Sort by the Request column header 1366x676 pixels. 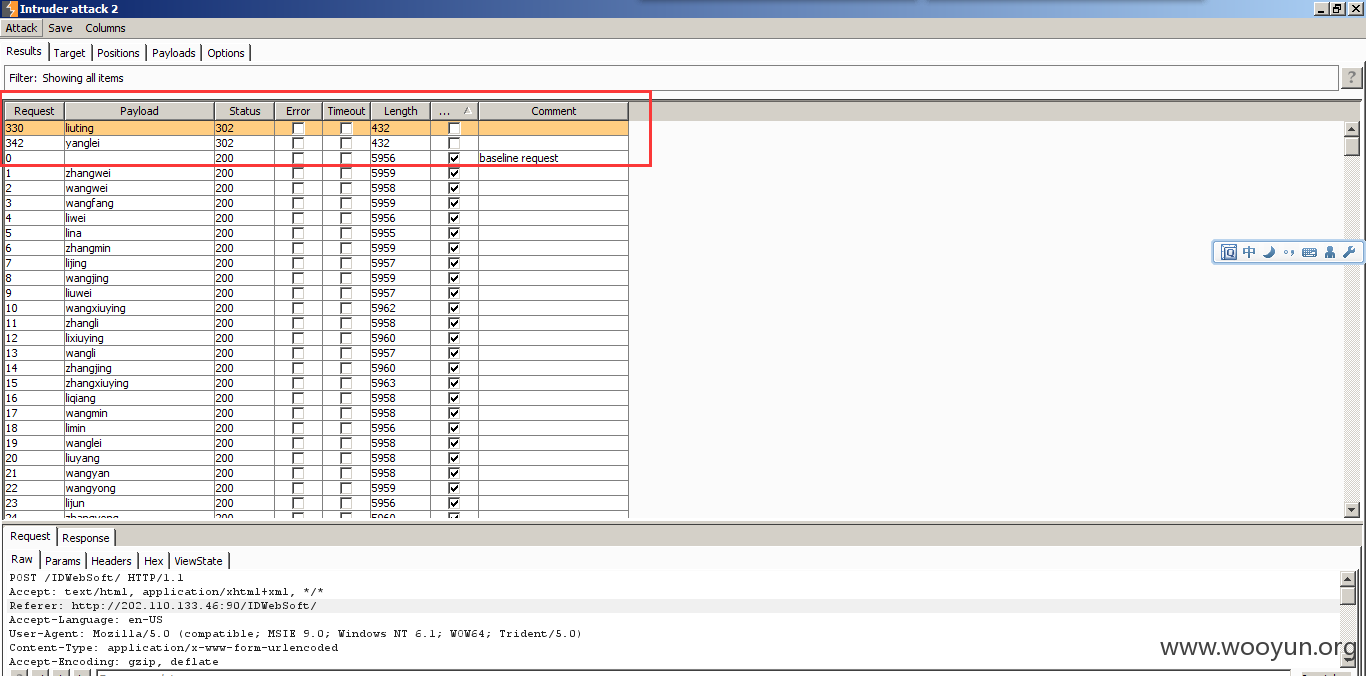(x=34, y=111)
